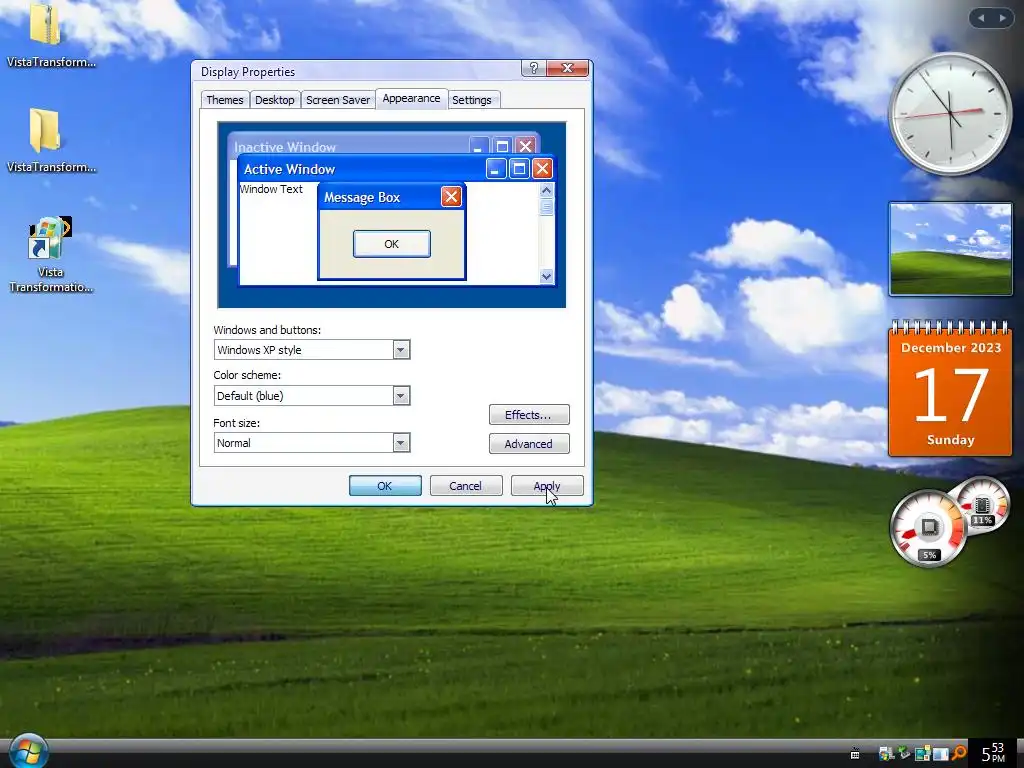The image size is (1024, 768).
Task: Click the Cancel button
Action: coord(466,486)
